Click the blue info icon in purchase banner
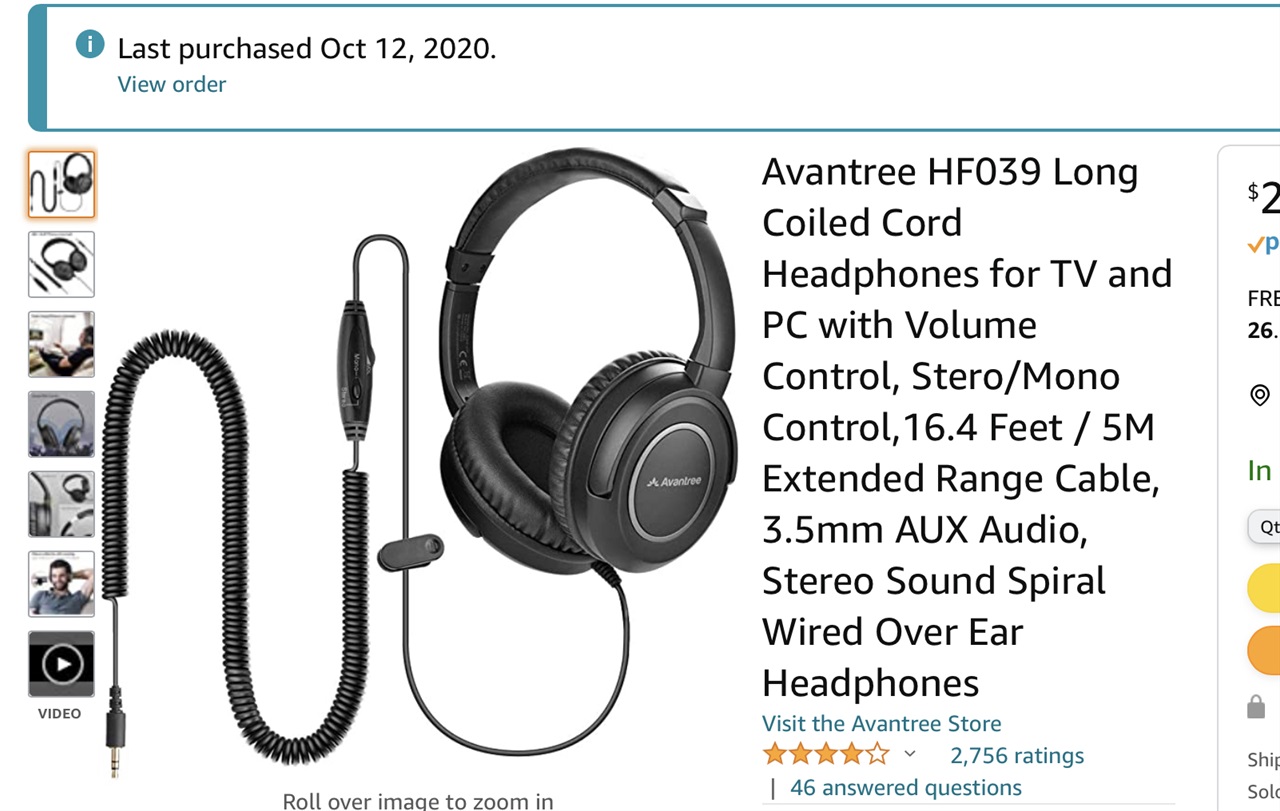Viewport: 1280px width, 811px height. [90, 45]
